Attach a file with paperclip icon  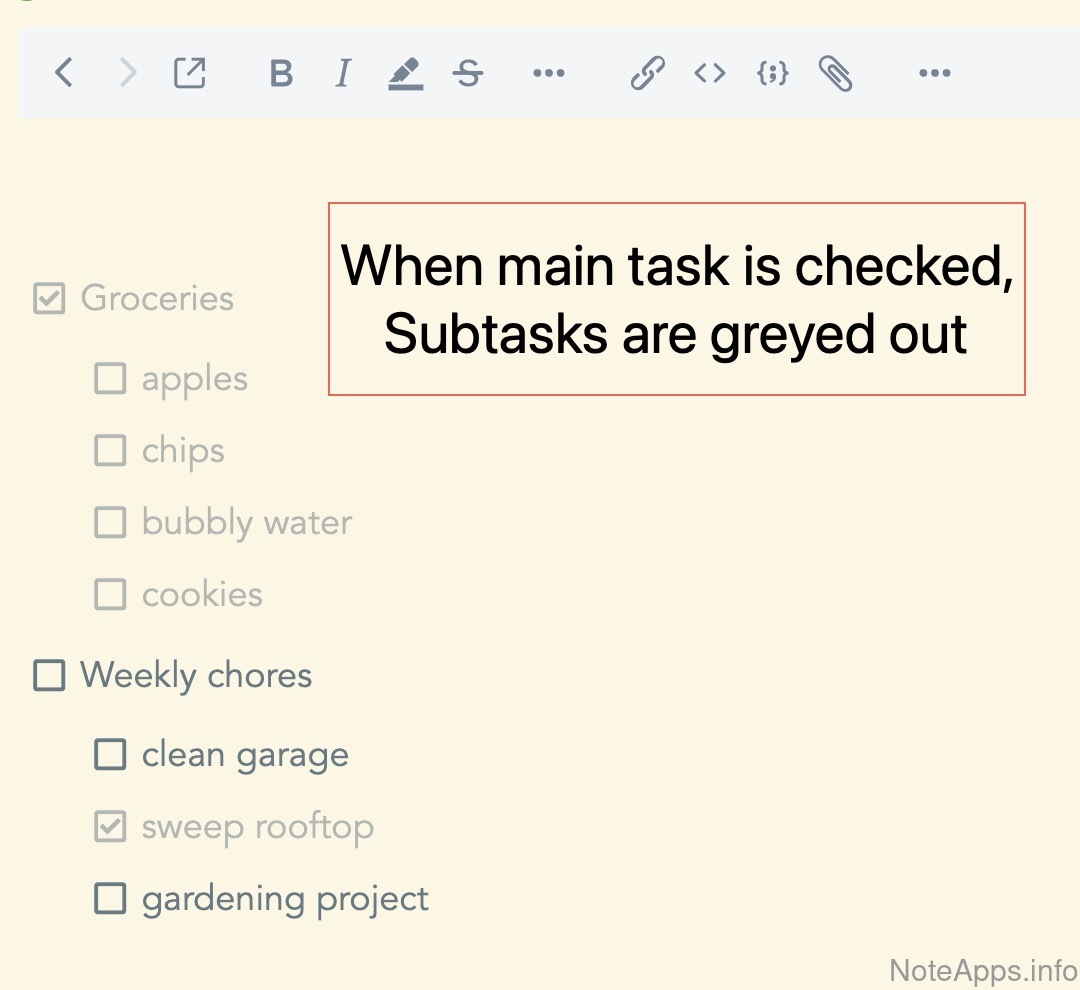835,73
